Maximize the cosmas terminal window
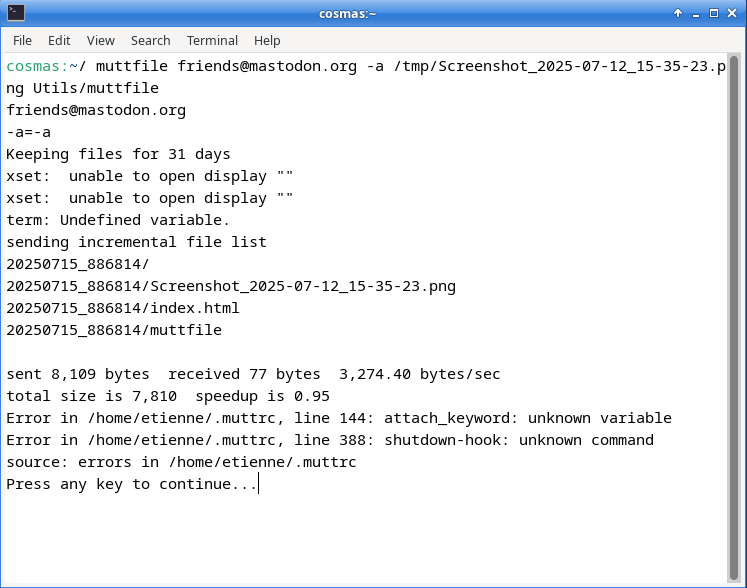The image size is (747, 588). [x=714, y=13]
